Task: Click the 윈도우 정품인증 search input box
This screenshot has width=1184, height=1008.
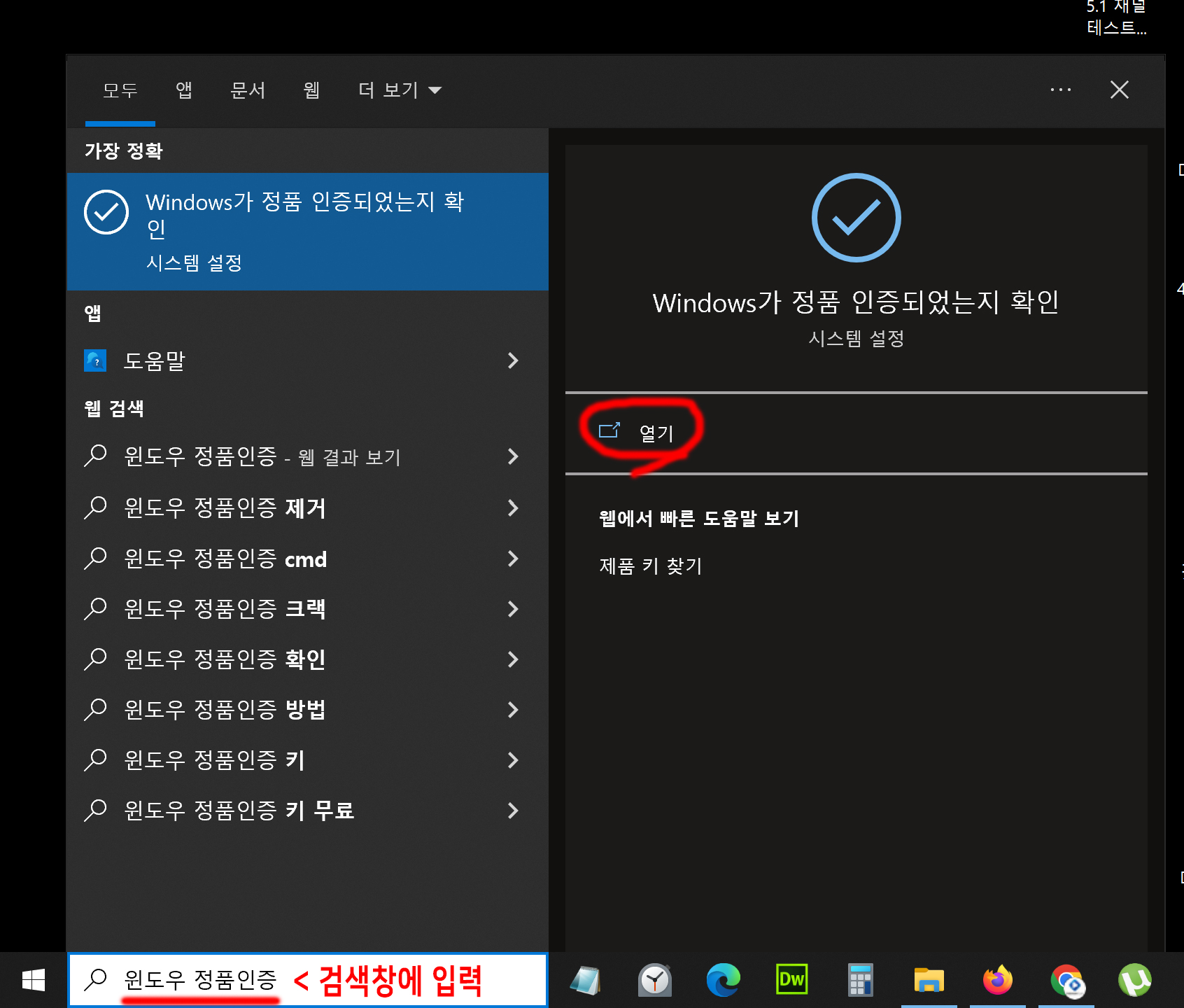Action: pyautogui.click(x=308, y=980)
